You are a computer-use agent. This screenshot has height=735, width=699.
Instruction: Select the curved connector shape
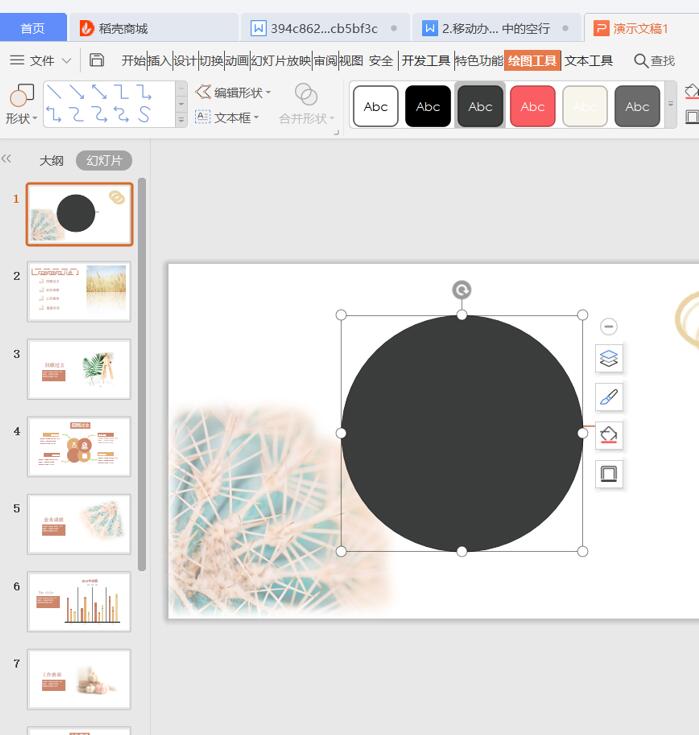pyautogui.click(x=77, y=114)
